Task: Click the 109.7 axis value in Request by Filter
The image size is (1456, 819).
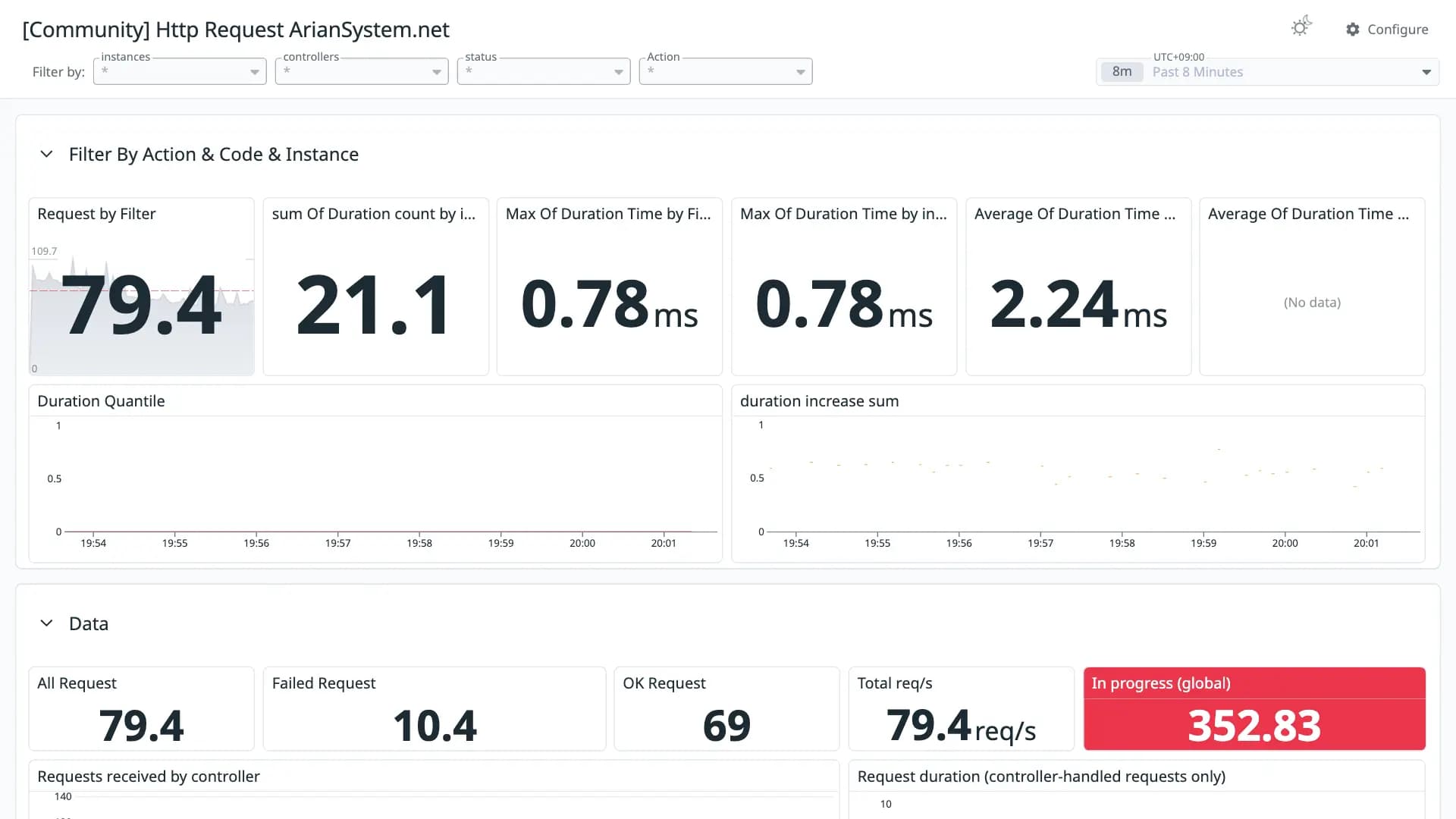Action: tap(44, 251)
